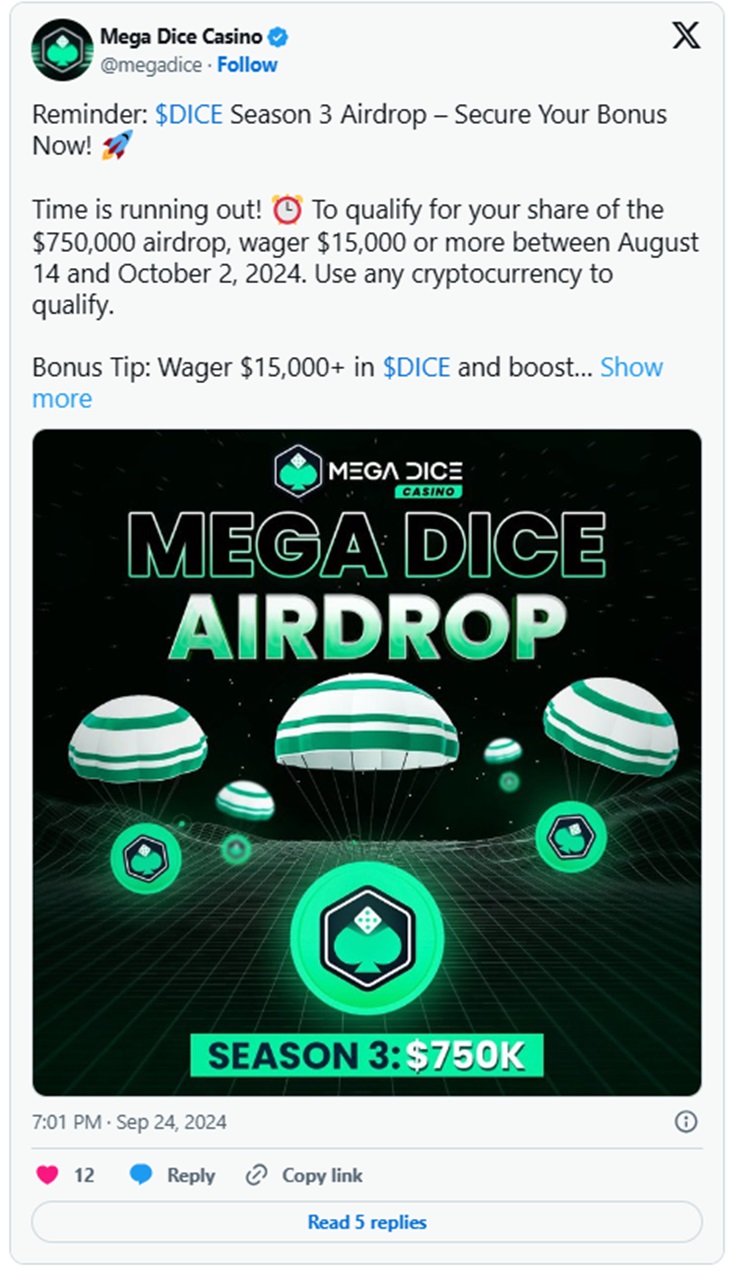
Task: Open the $DICE cashtag before Season 3 Airdrop
Action: pos(189,114)
